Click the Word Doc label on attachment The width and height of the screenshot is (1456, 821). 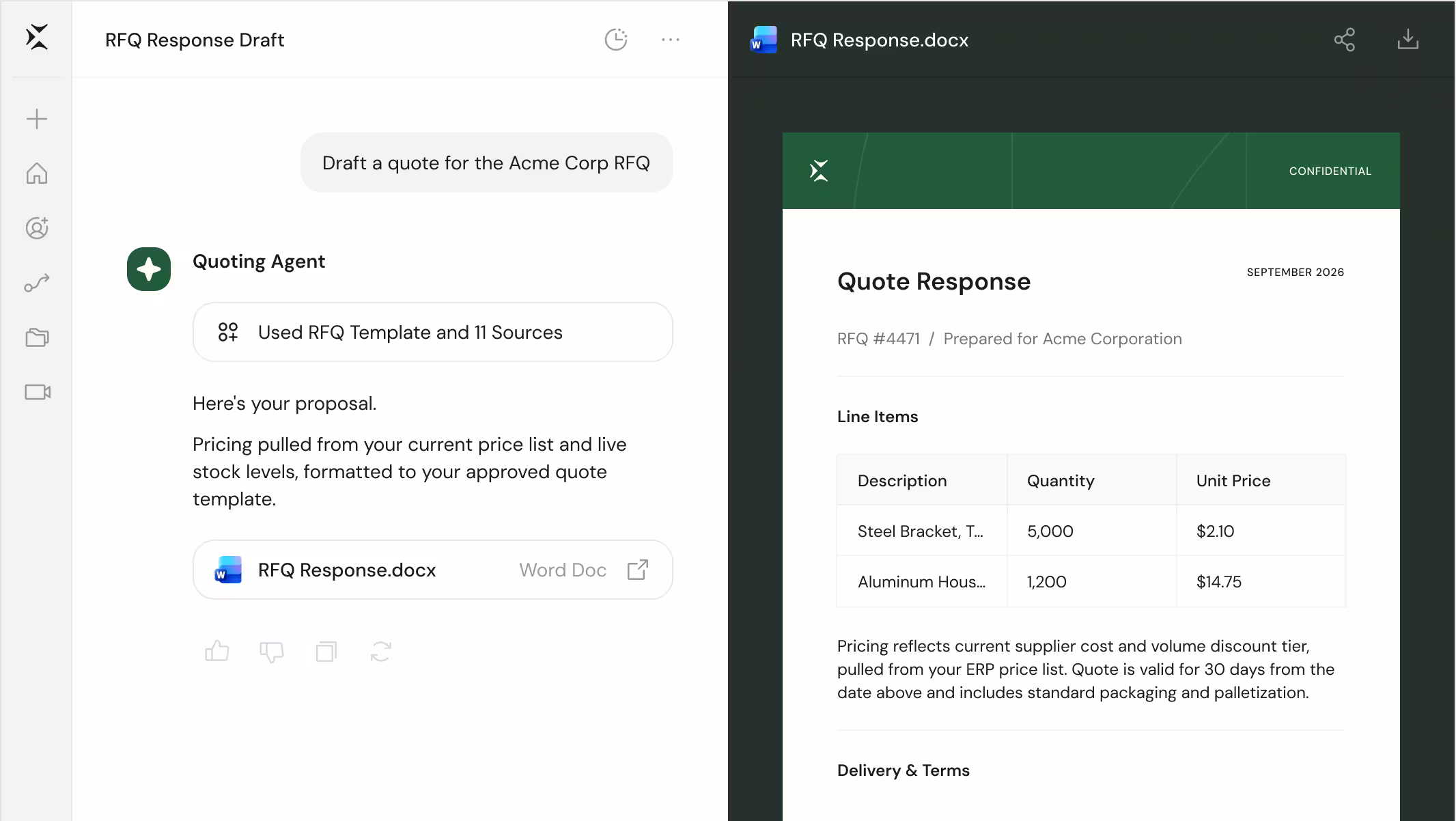[563, 570]
